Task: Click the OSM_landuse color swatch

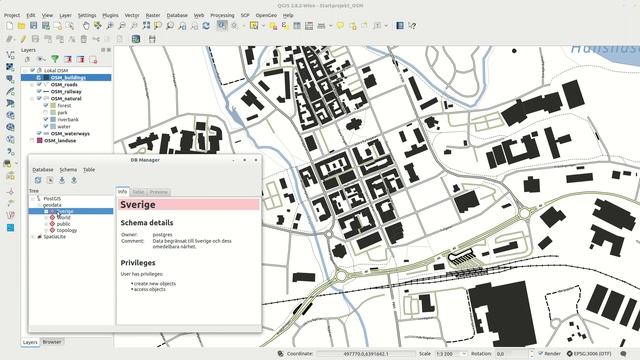Action: (40, 140)
